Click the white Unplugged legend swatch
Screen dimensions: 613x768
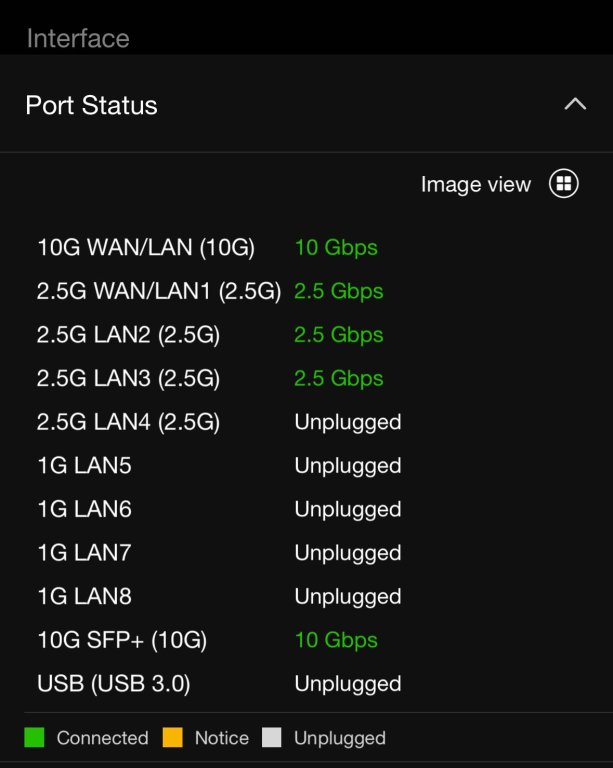pos(272,737)
